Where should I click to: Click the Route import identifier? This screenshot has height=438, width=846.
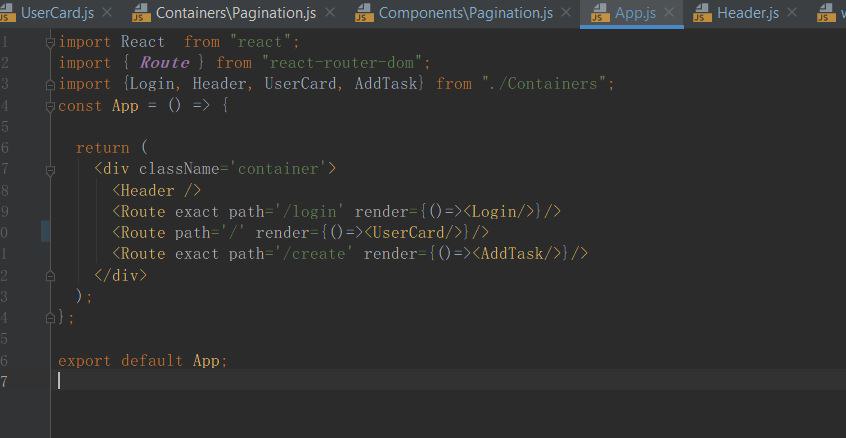[165, 63]
